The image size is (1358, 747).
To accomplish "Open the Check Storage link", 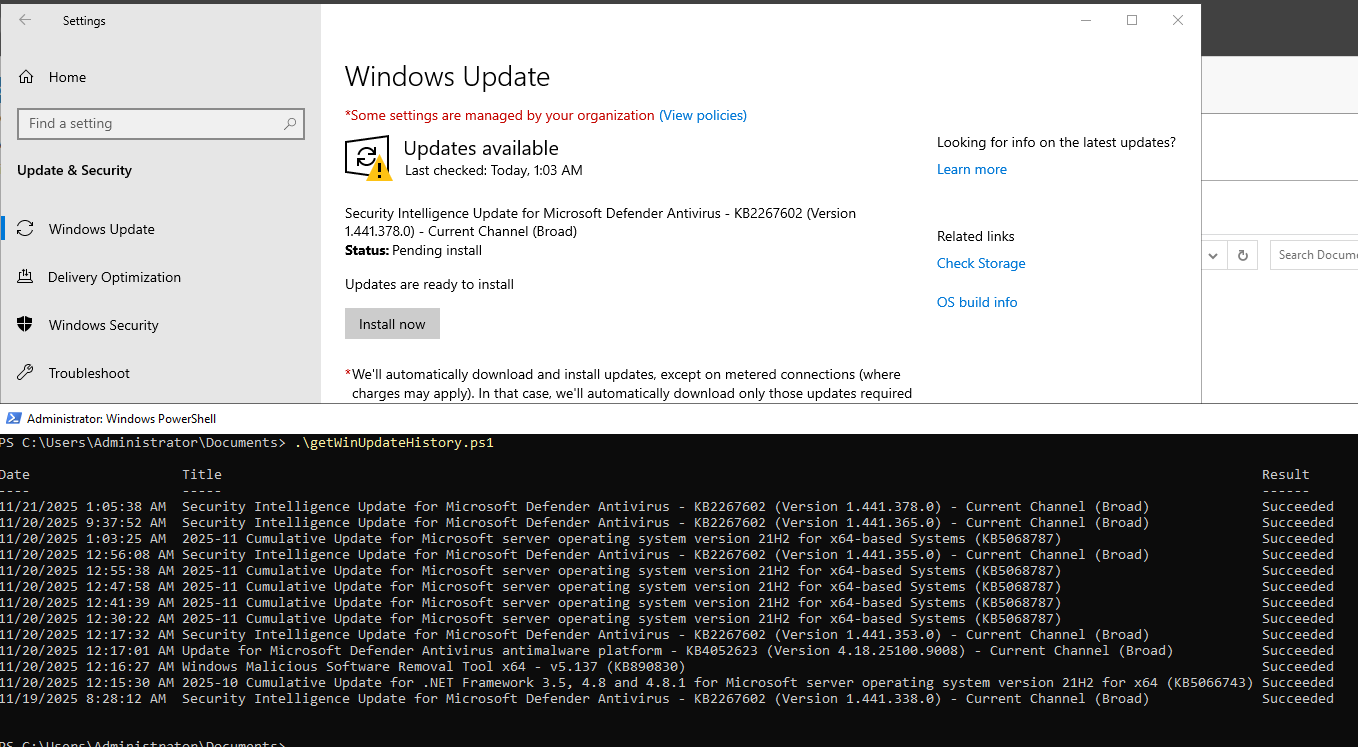I will click(x=981, y=263).
